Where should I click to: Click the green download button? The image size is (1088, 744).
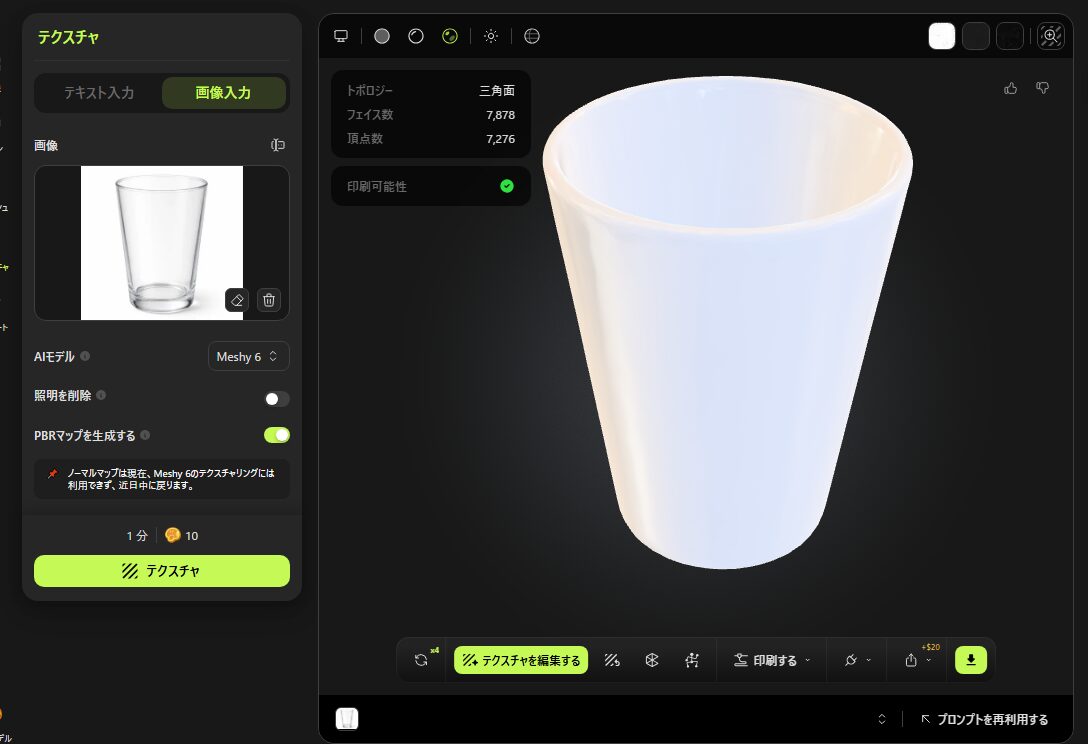click(x=970, y=660)
